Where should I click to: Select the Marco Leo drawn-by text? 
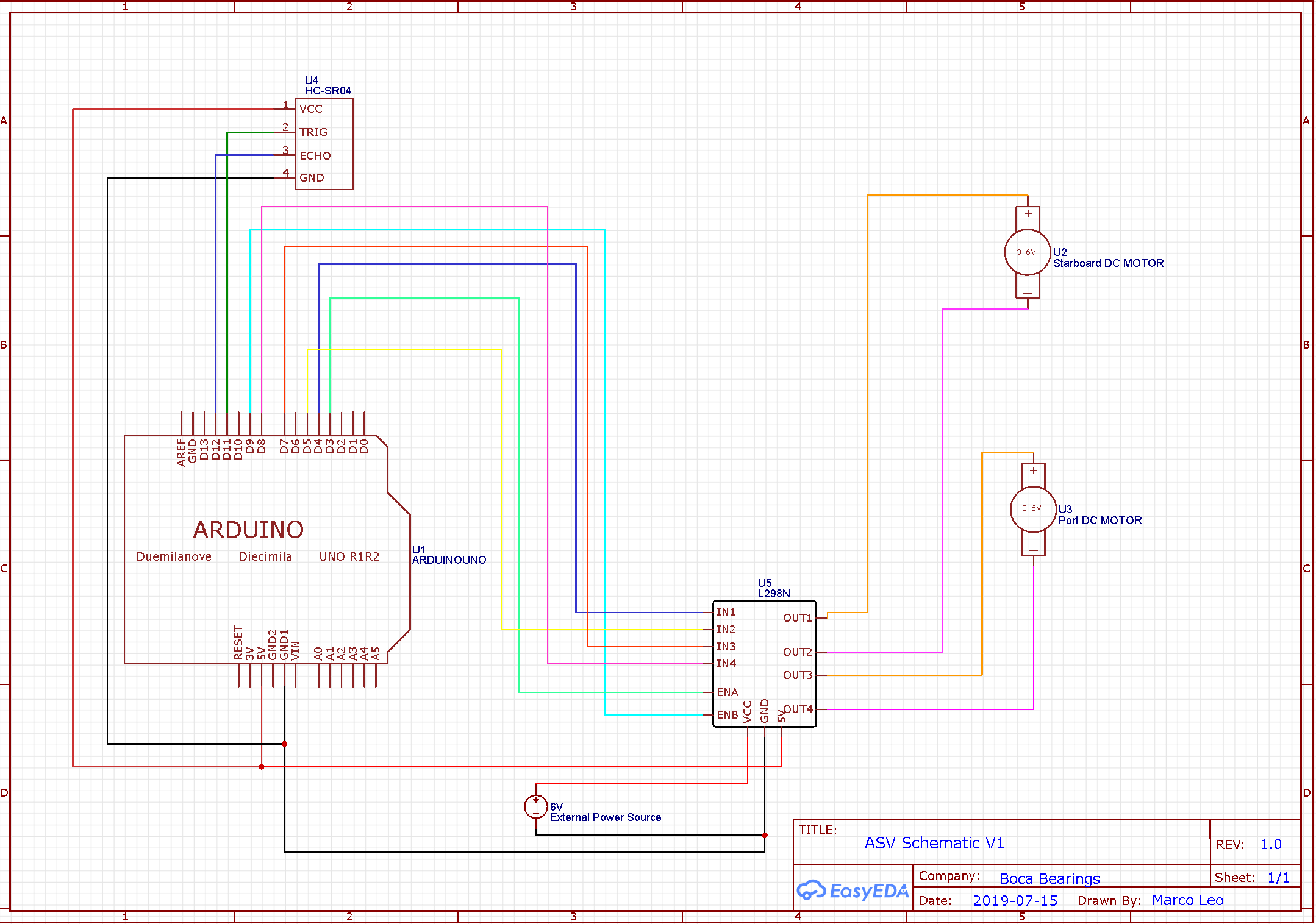coord(1187,900)
